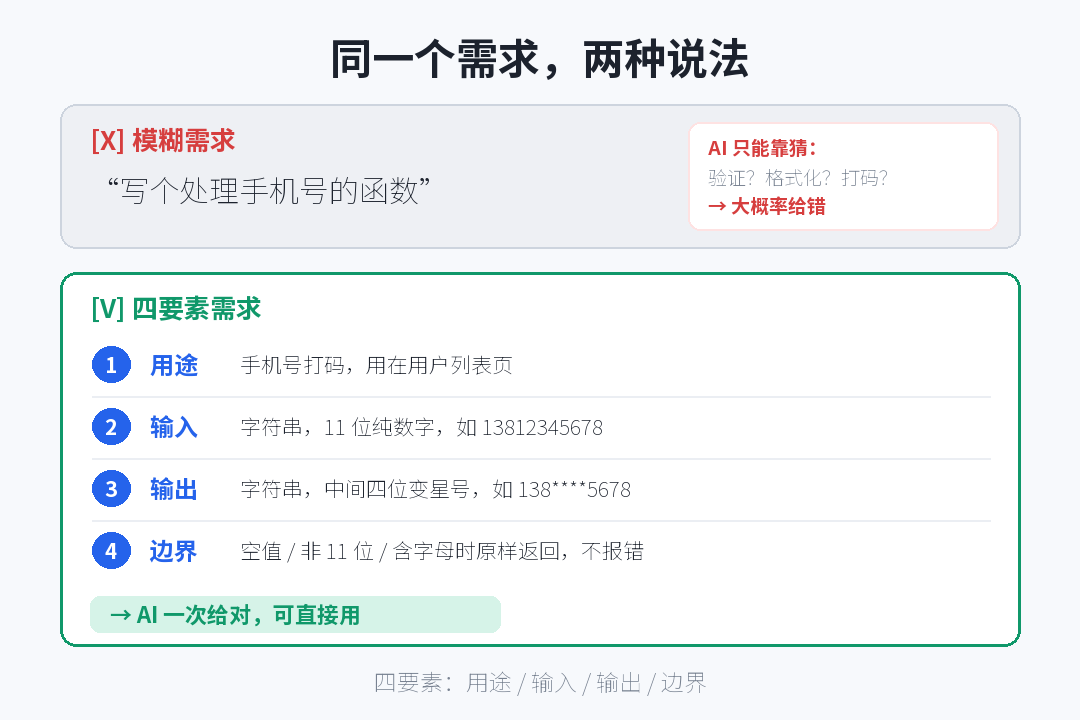Select the title 同一个需求，两种说法

point(539,59)
